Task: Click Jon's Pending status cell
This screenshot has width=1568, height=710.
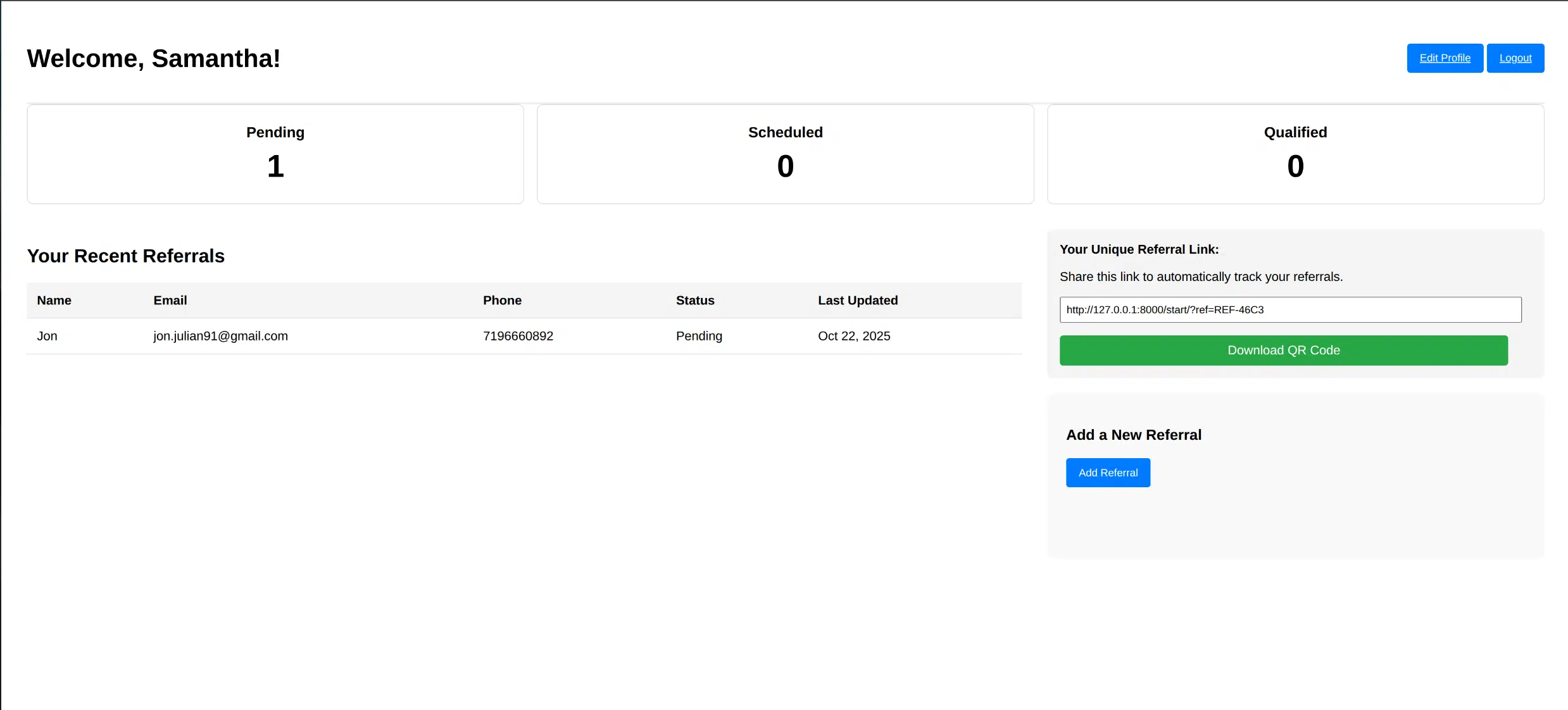Action: (x=699, y=336)
